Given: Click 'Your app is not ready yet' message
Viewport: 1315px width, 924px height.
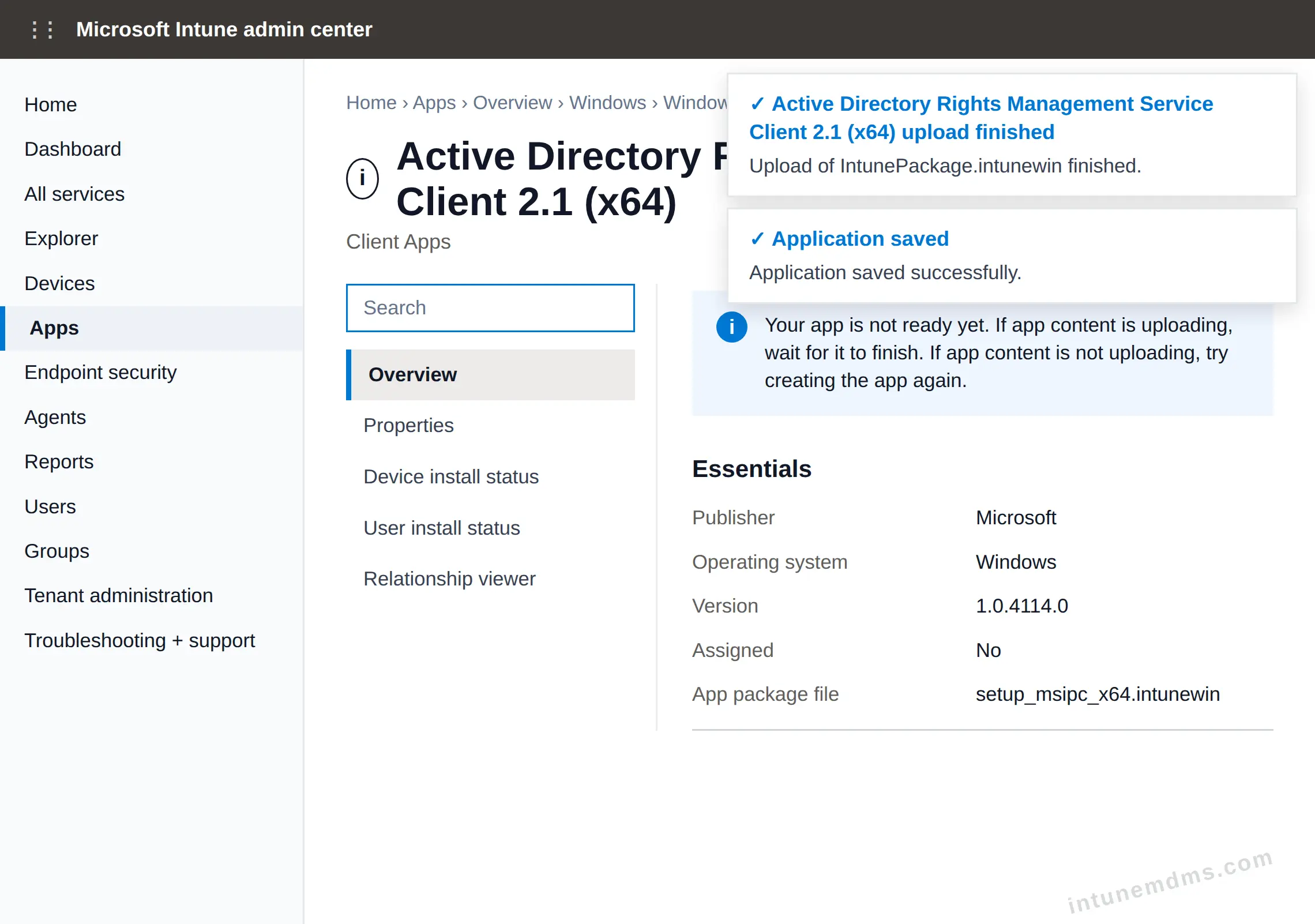Looking at the screenshot, I should [998, 353].
